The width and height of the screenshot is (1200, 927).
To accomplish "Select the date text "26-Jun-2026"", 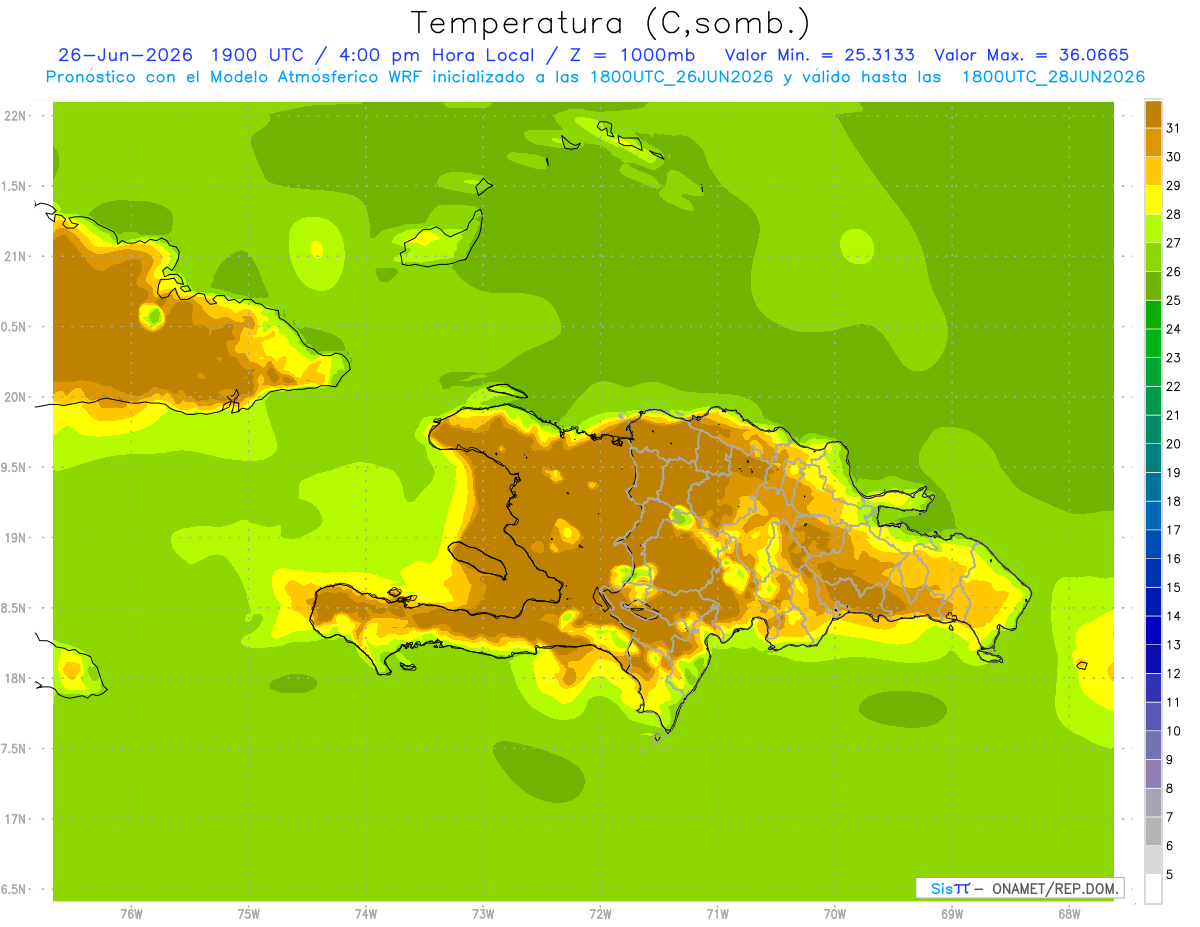I will tap(125, 55).
